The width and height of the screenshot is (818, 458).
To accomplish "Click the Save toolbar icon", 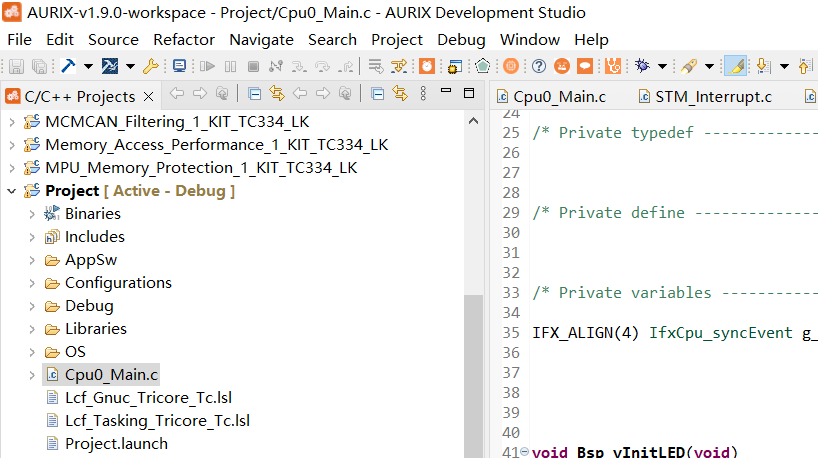I will (16, 66).
